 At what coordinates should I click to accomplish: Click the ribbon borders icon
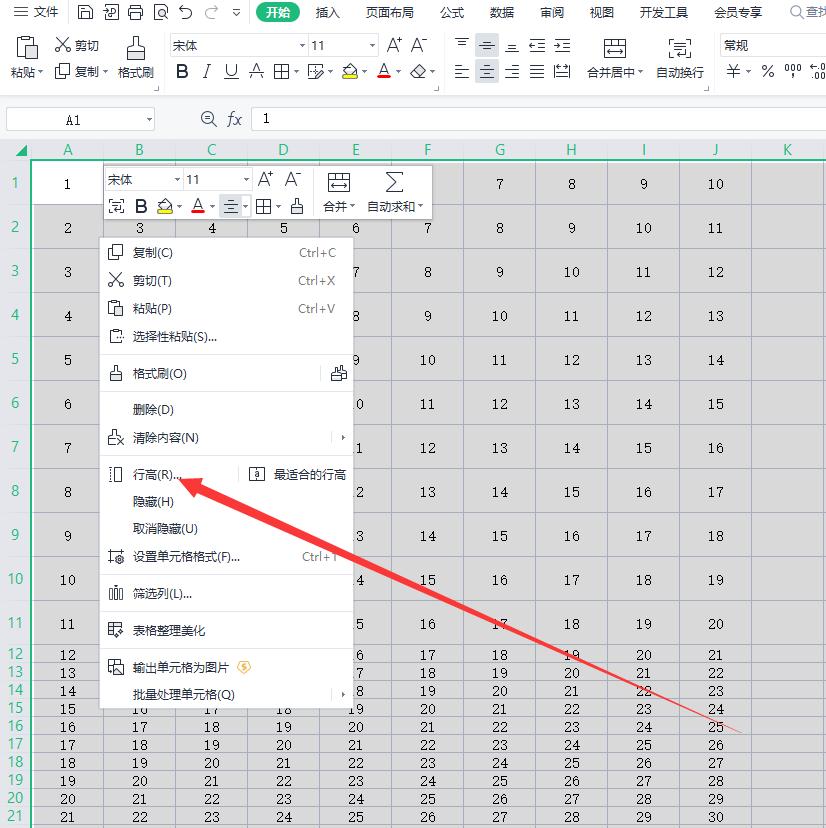point(281,71)
